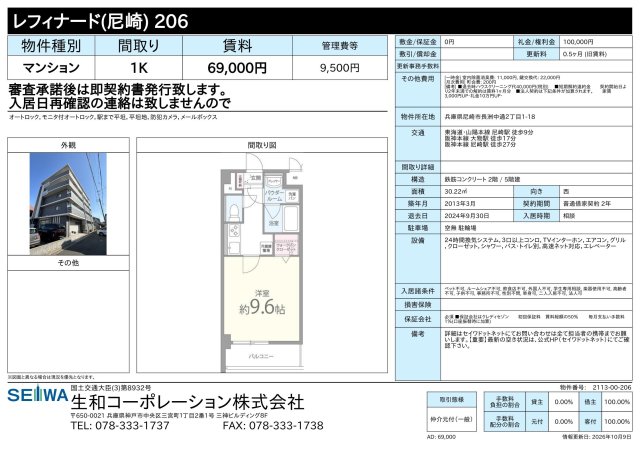
Task: Select the management fee 9,500円
Action: (x=340, y=68)
